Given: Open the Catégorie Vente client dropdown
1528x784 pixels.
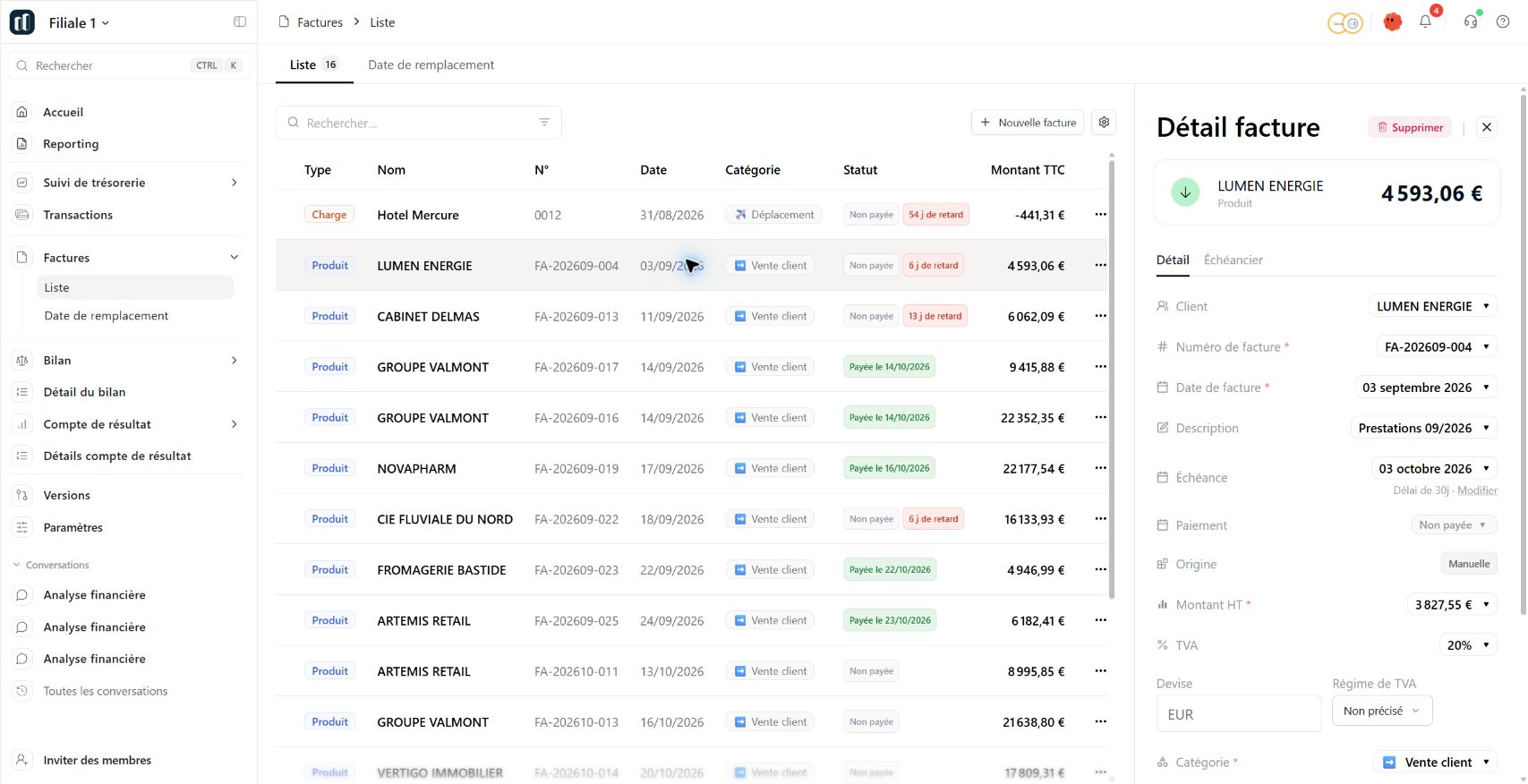Looking at the screenshot, I should (1435, 763).
